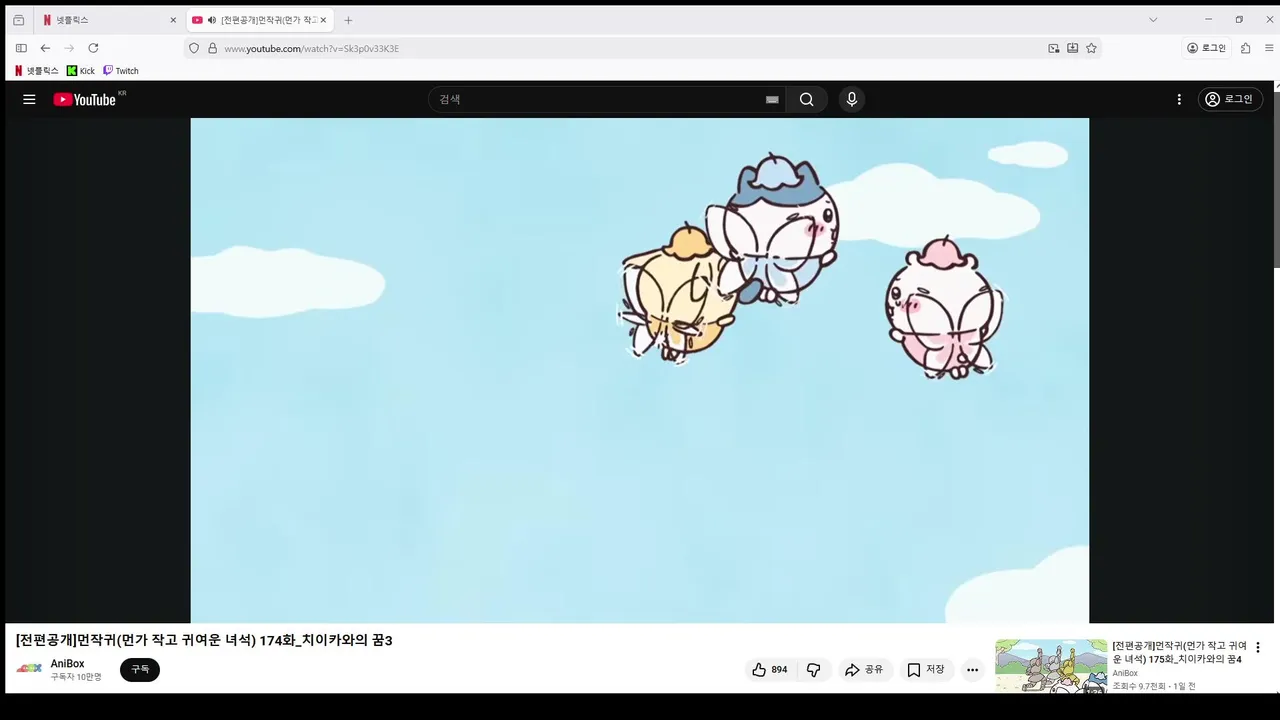1280x720 pixels.
Task: Open YouTube settings three-dot menu
Action: coord(1179,99)
